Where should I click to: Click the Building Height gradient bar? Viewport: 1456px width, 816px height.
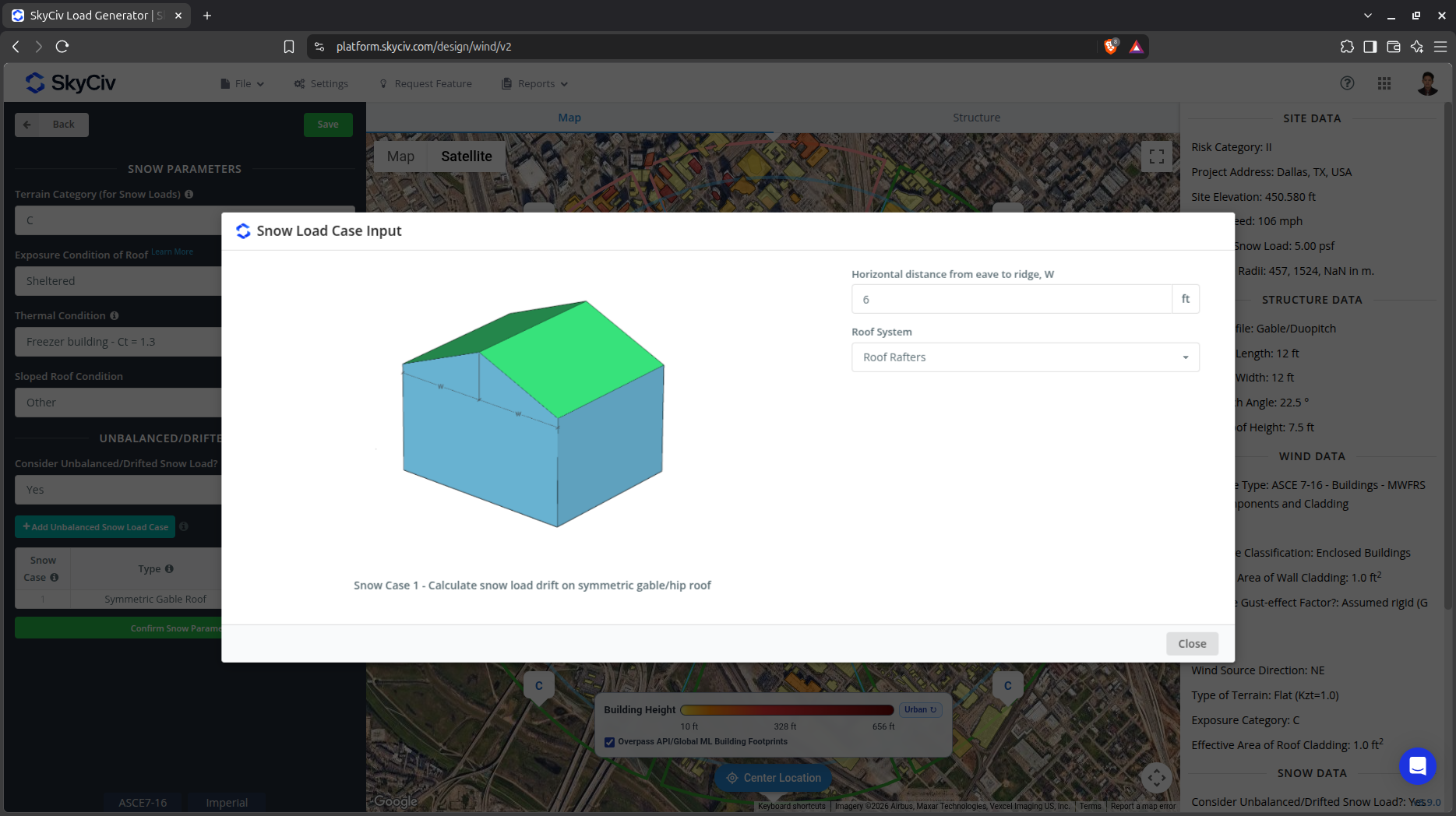pyautogui.click(x=787, y=710)
